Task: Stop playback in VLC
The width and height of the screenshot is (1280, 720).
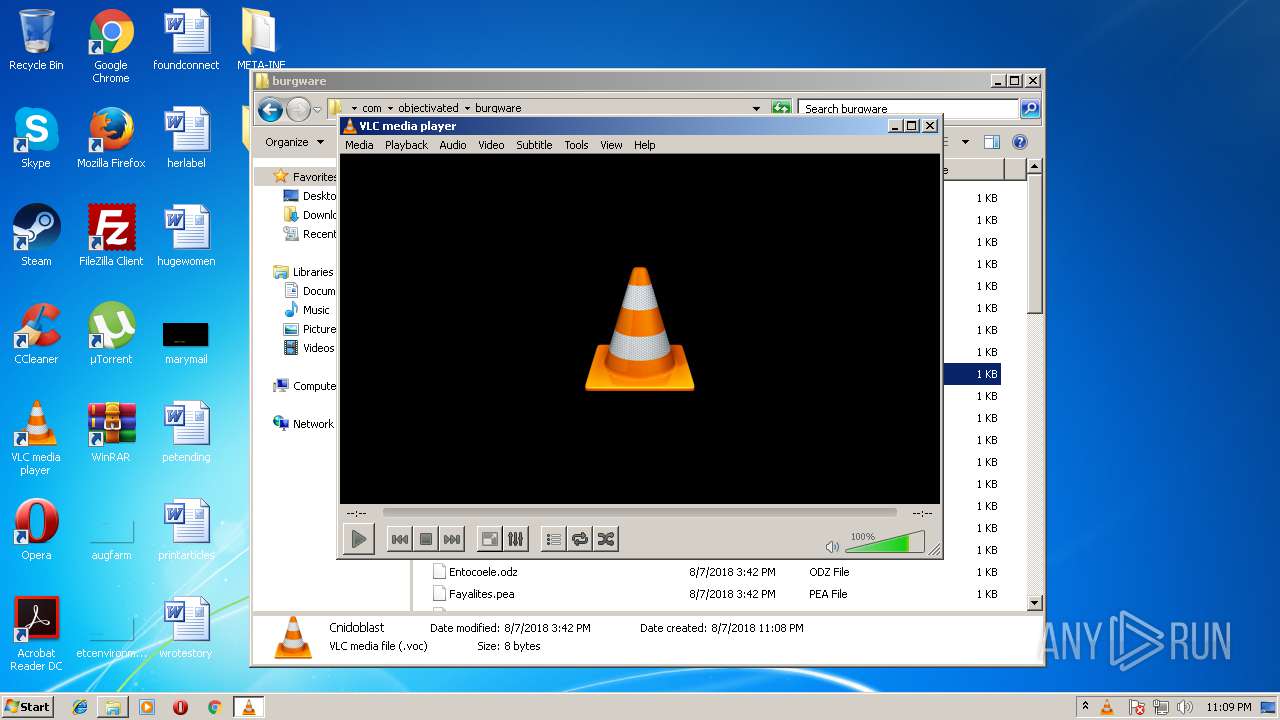Action: pos(426,539)
